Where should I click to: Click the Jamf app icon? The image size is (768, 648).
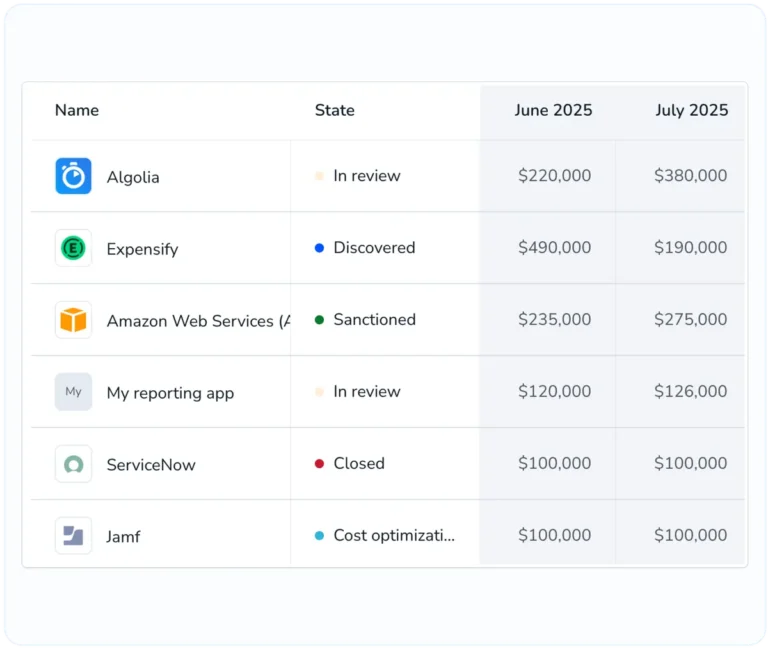click(73, 535)
